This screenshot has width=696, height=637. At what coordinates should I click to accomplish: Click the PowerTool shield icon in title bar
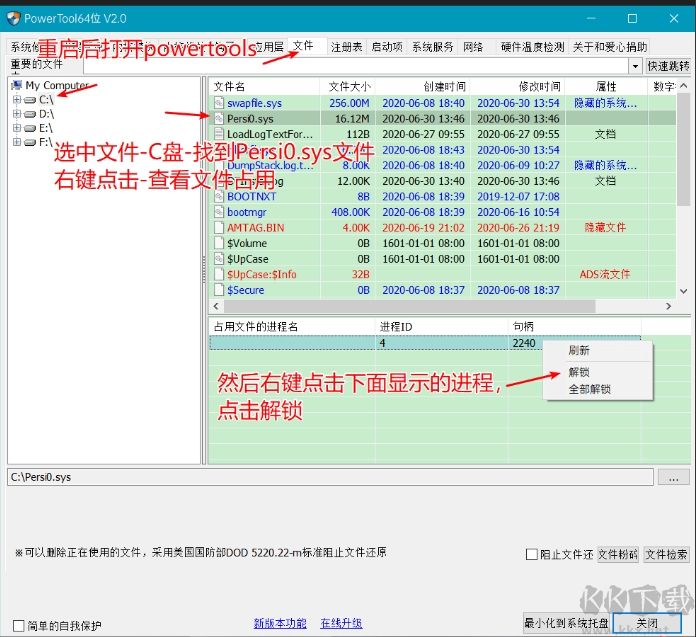13,18
